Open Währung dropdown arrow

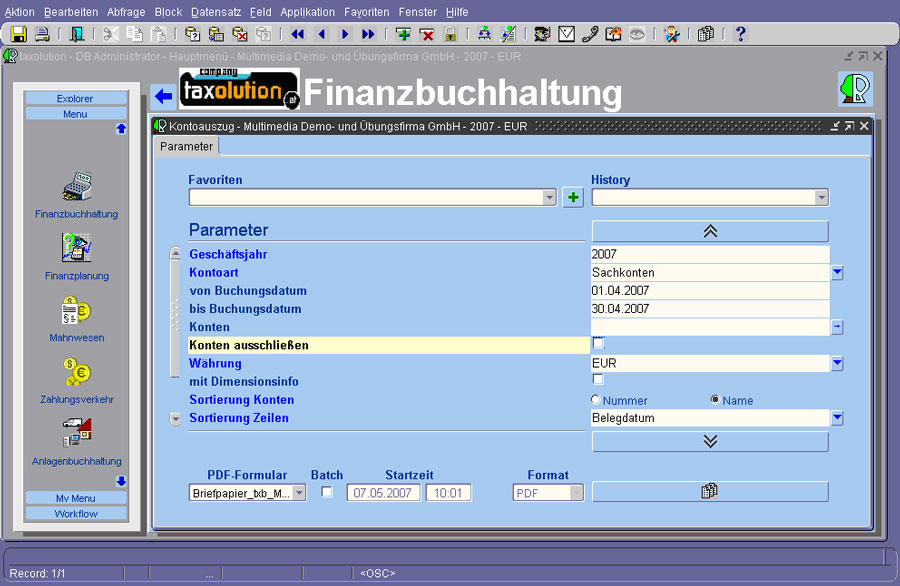[837, 363]
